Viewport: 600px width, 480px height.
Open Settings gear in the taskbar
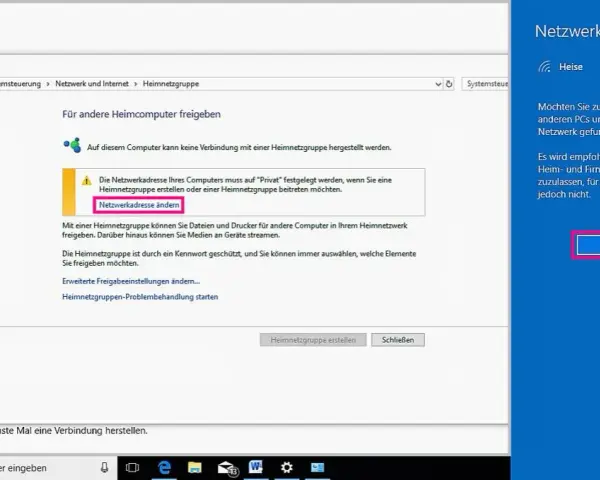pyautogui.click(x=287, y=467)
